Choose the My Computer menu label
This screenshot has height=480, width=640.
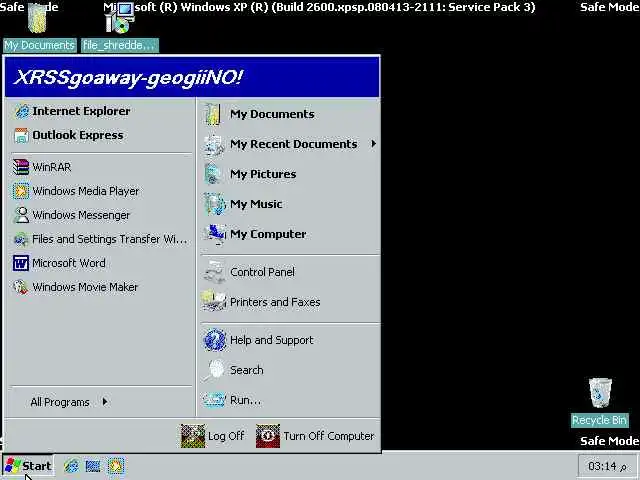[268, 234]
